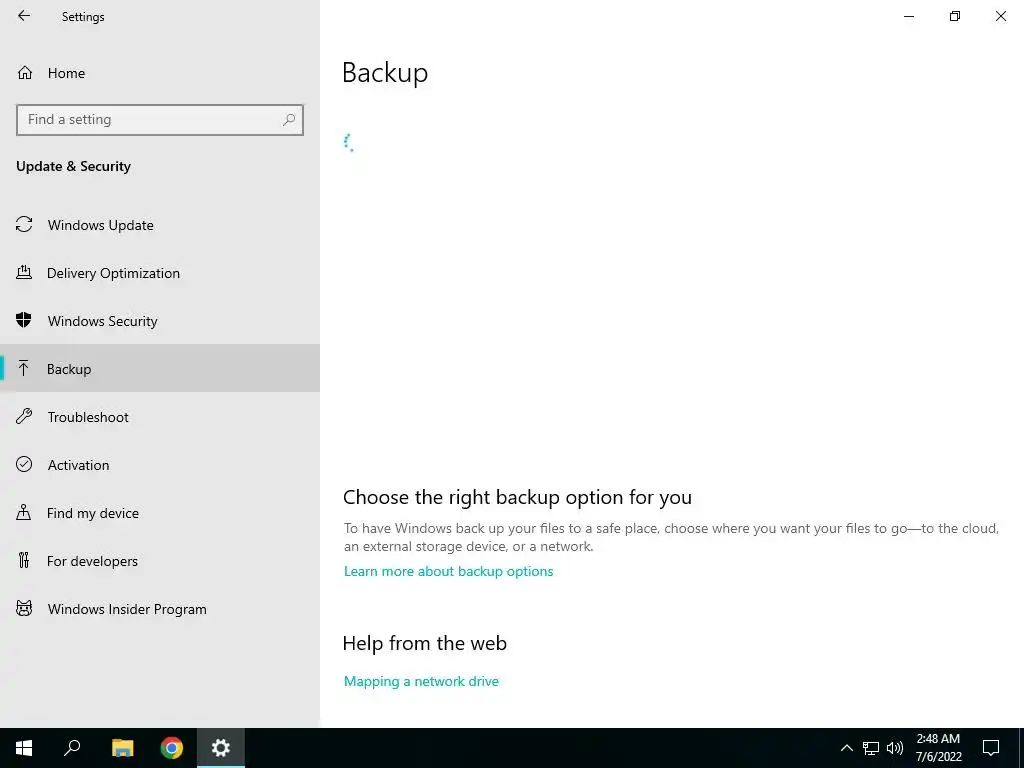Open Windows Security section
This screenshot has height=768, width=1024.
(x=160, y=321)
